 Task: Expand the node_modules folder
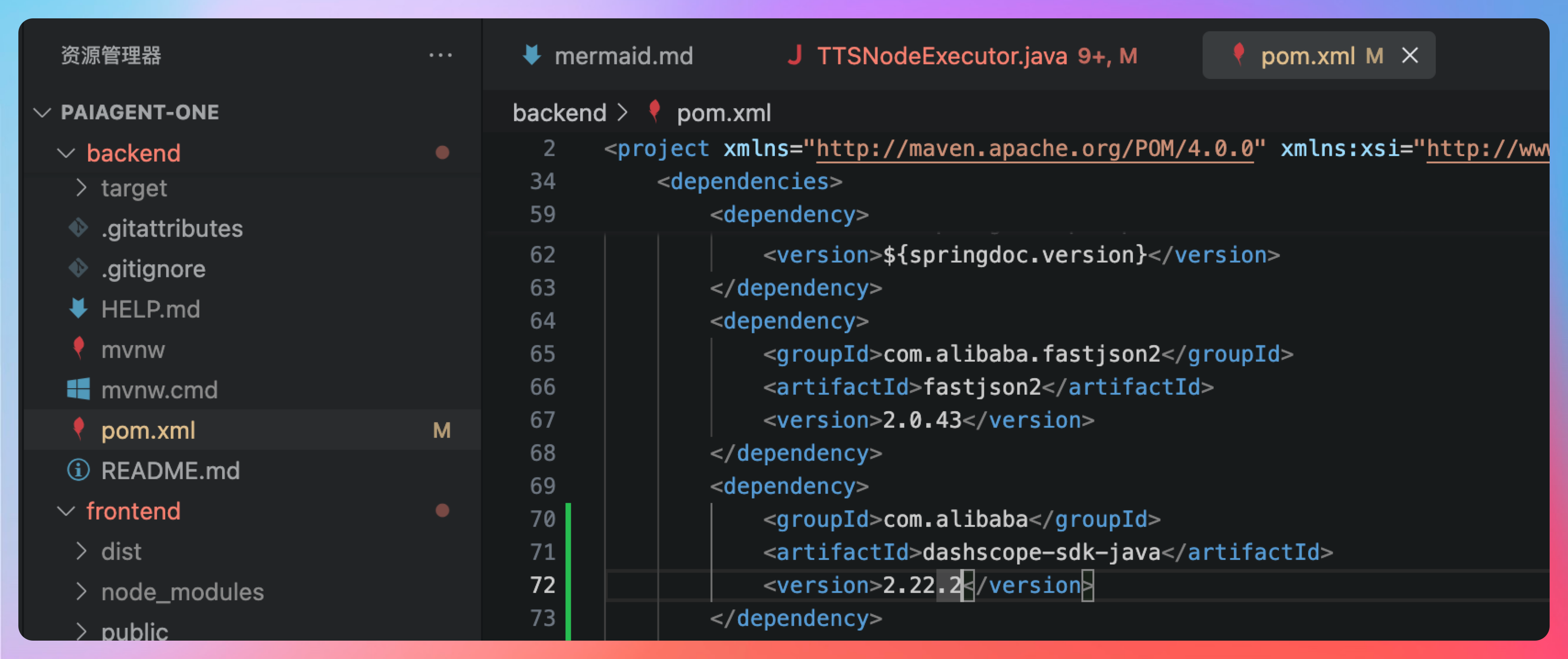tap(81, 592)
